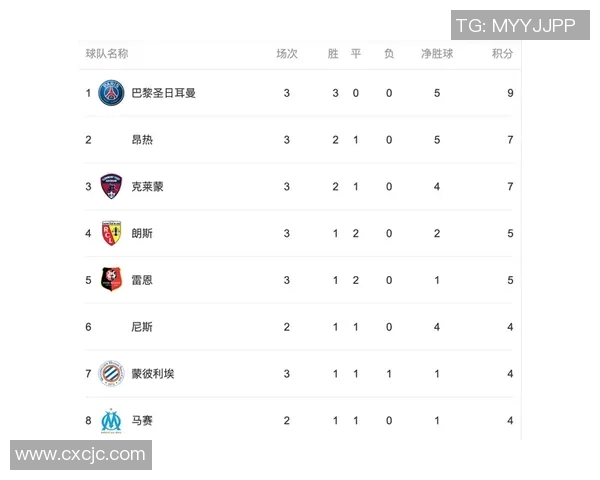600x480 pixels.
Task: Click the 场次 column header
Action: pyautogui.click(x=287, y=54)
